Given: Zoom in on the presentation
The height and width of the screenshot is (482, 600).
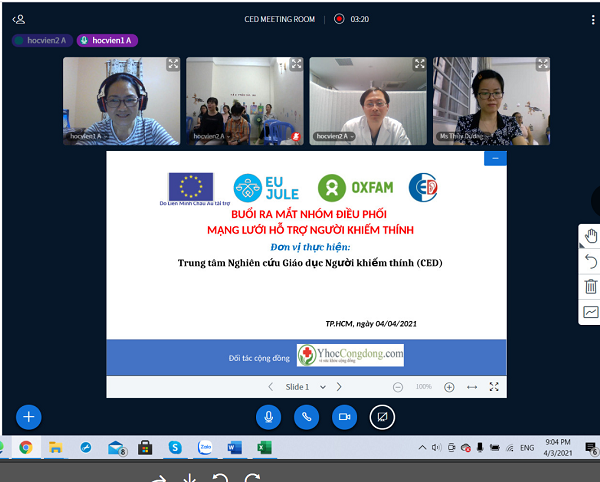Looking at the screenshot, I should click(x=449, y=387).
